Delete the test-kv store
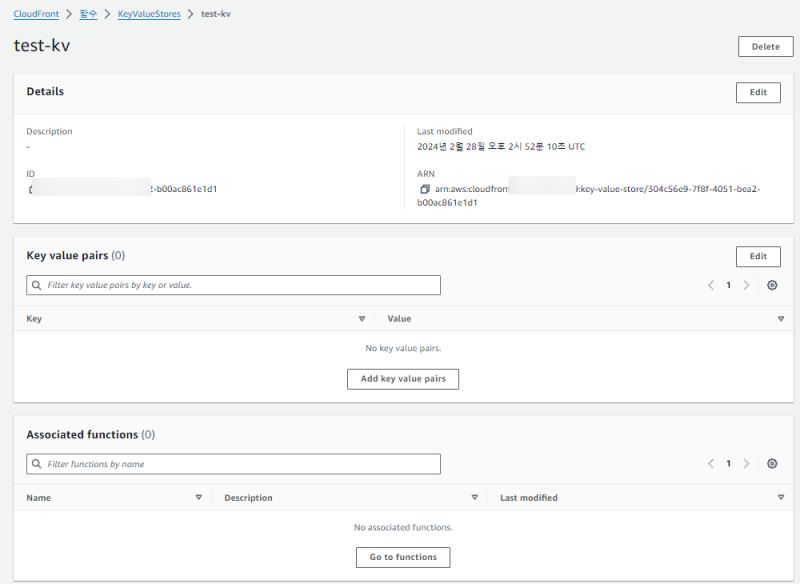This screenshot has height=584, width=800. [x=765, y=46]
